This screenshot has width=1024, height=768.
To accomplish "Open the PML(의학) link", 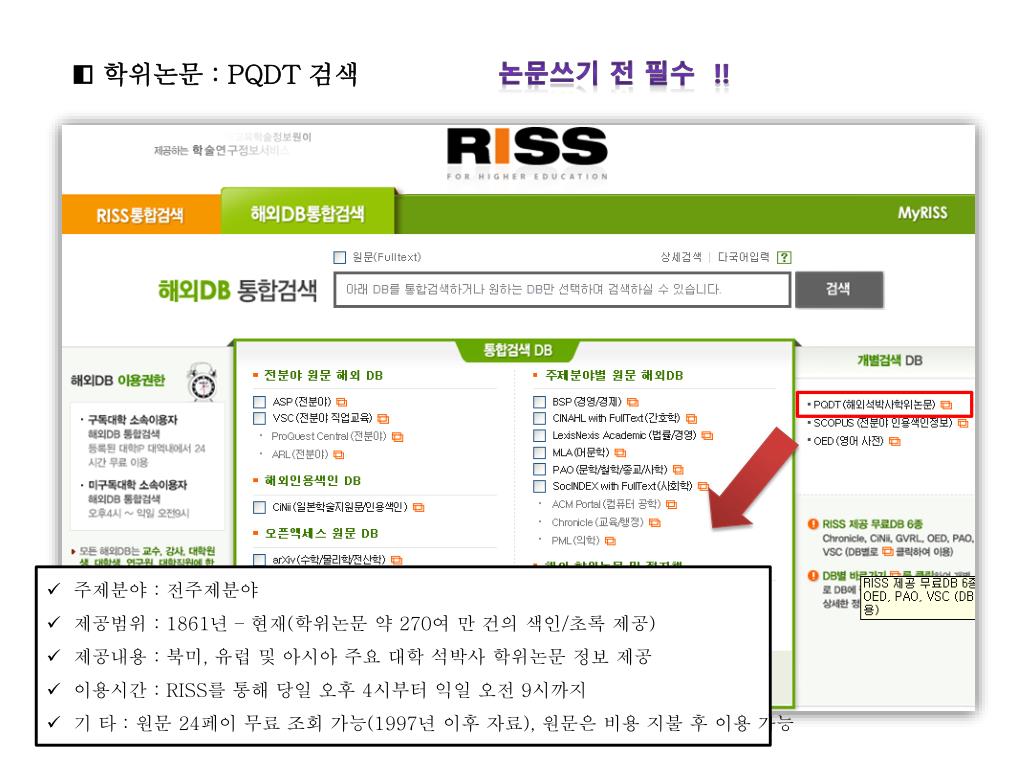I will point(575,540).
